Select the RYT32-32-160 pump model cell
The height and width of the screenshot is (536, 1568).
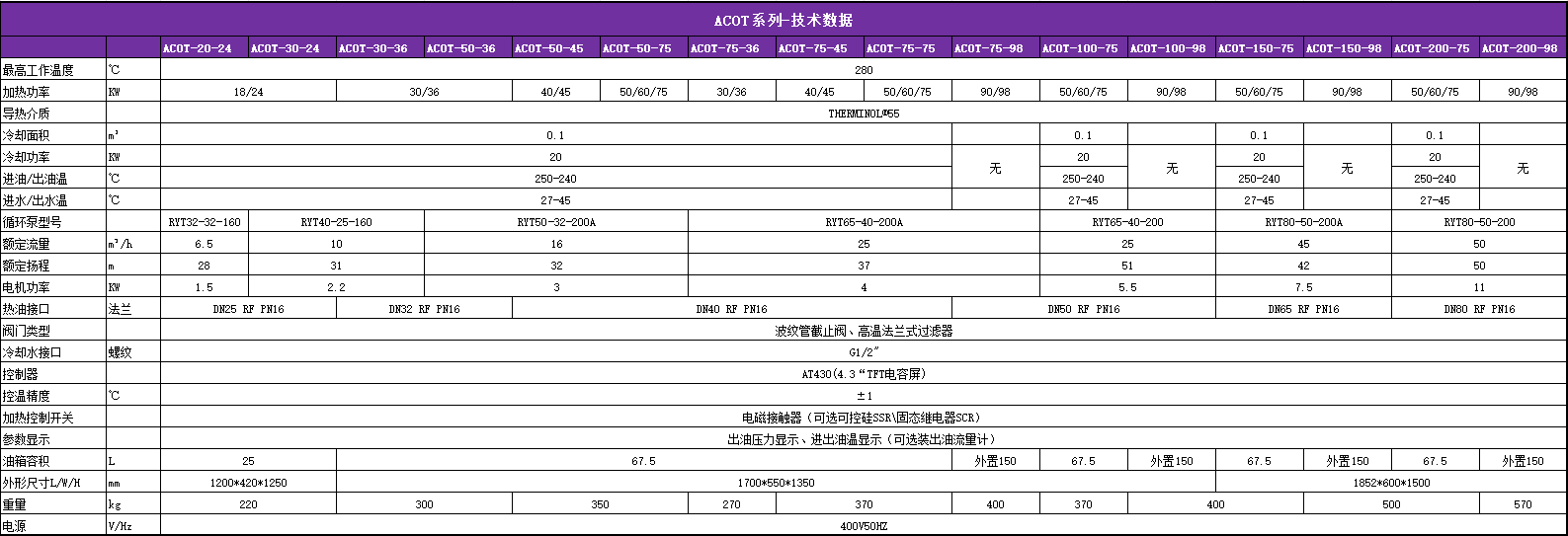click(205, 222)
